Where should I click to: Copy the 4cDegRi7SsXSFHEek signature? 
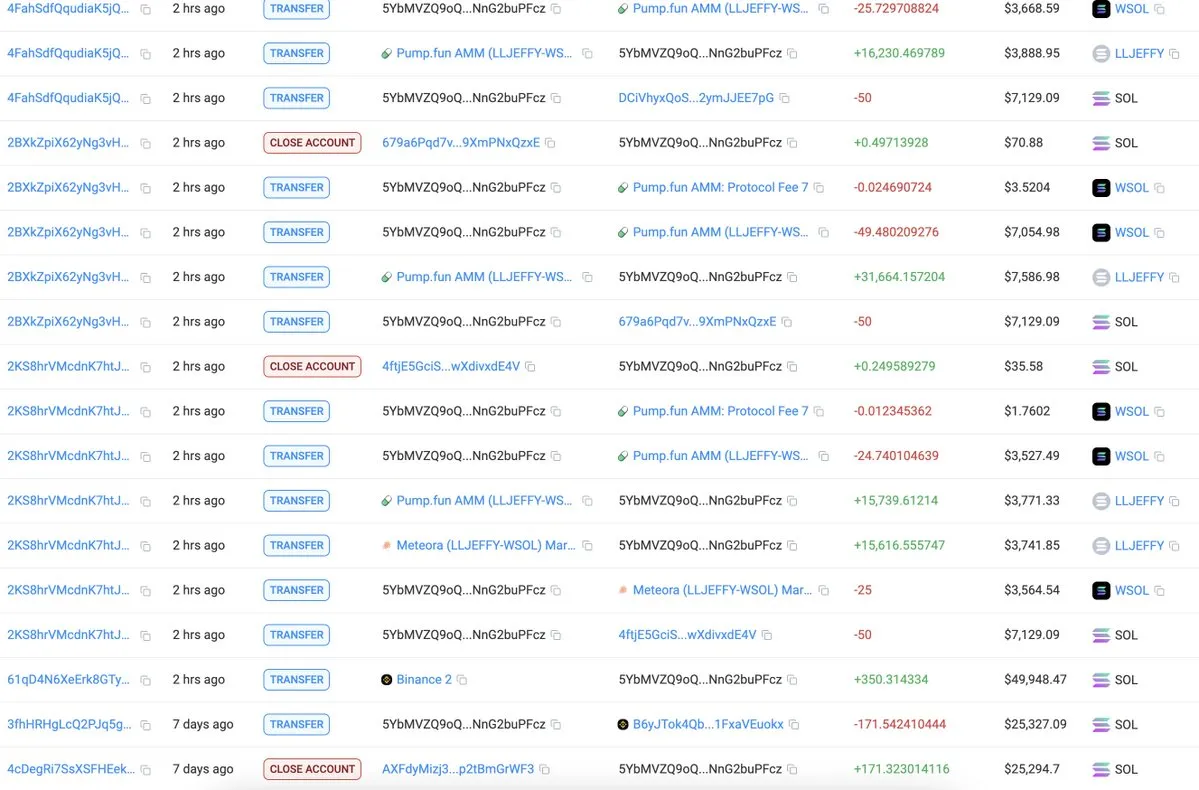point(145,769)
